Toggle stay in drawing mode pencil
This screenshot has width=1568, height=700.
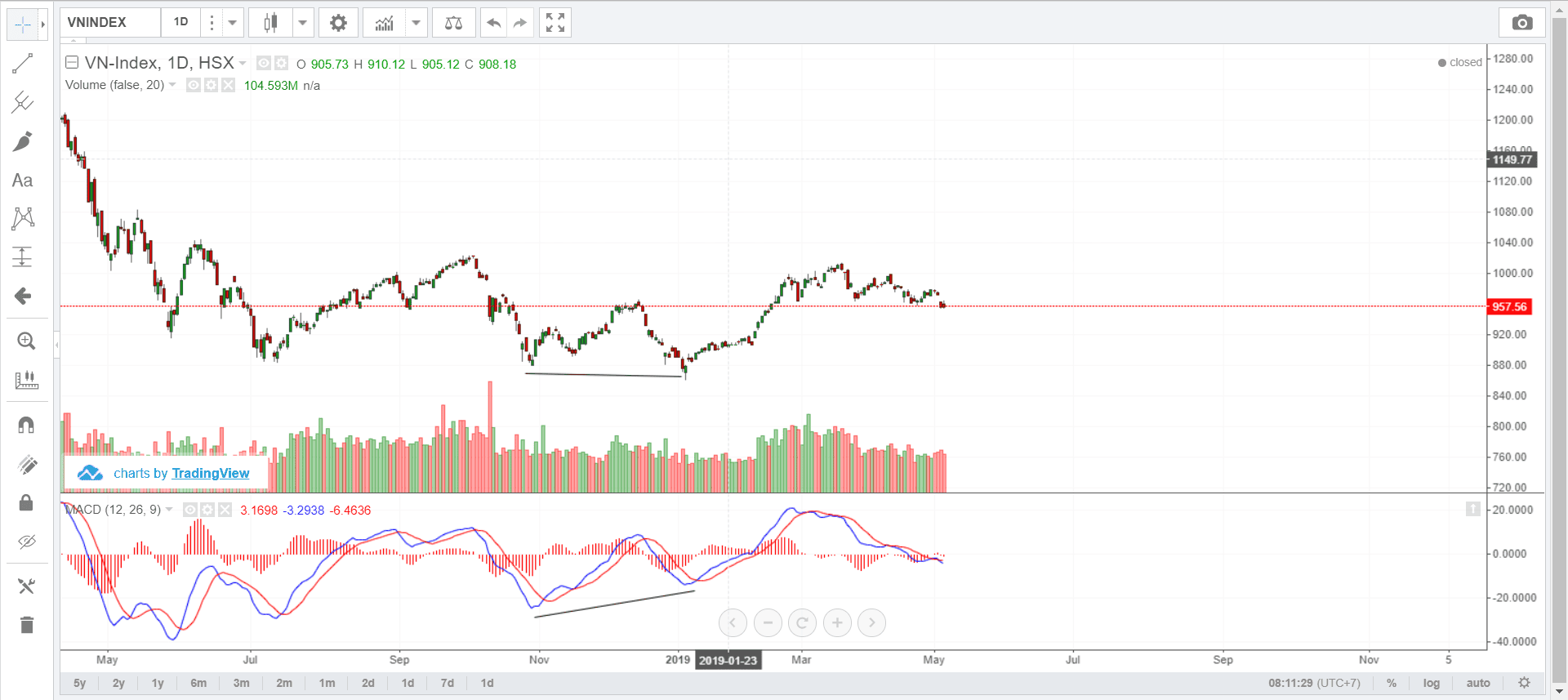click(x=26, y=464)
